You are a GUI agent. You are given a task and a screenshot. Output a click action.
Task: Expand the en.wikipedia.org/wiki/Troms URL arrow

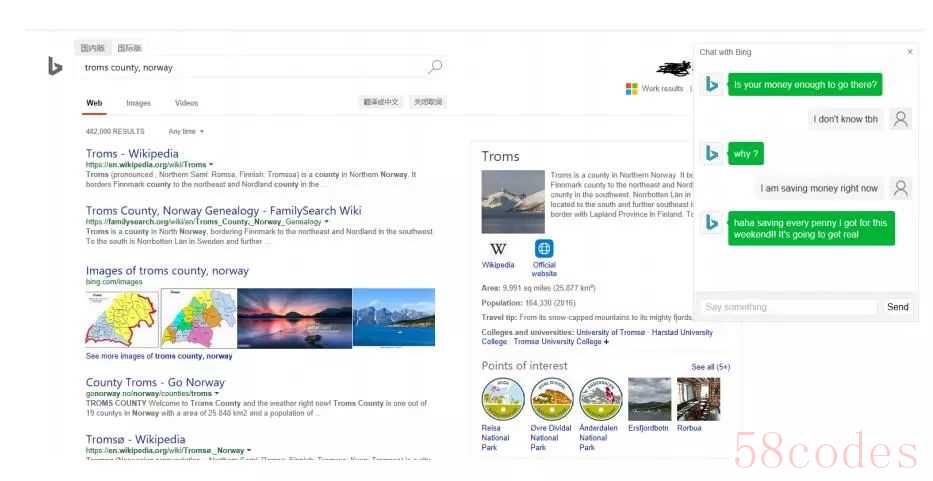click(213, 165)
